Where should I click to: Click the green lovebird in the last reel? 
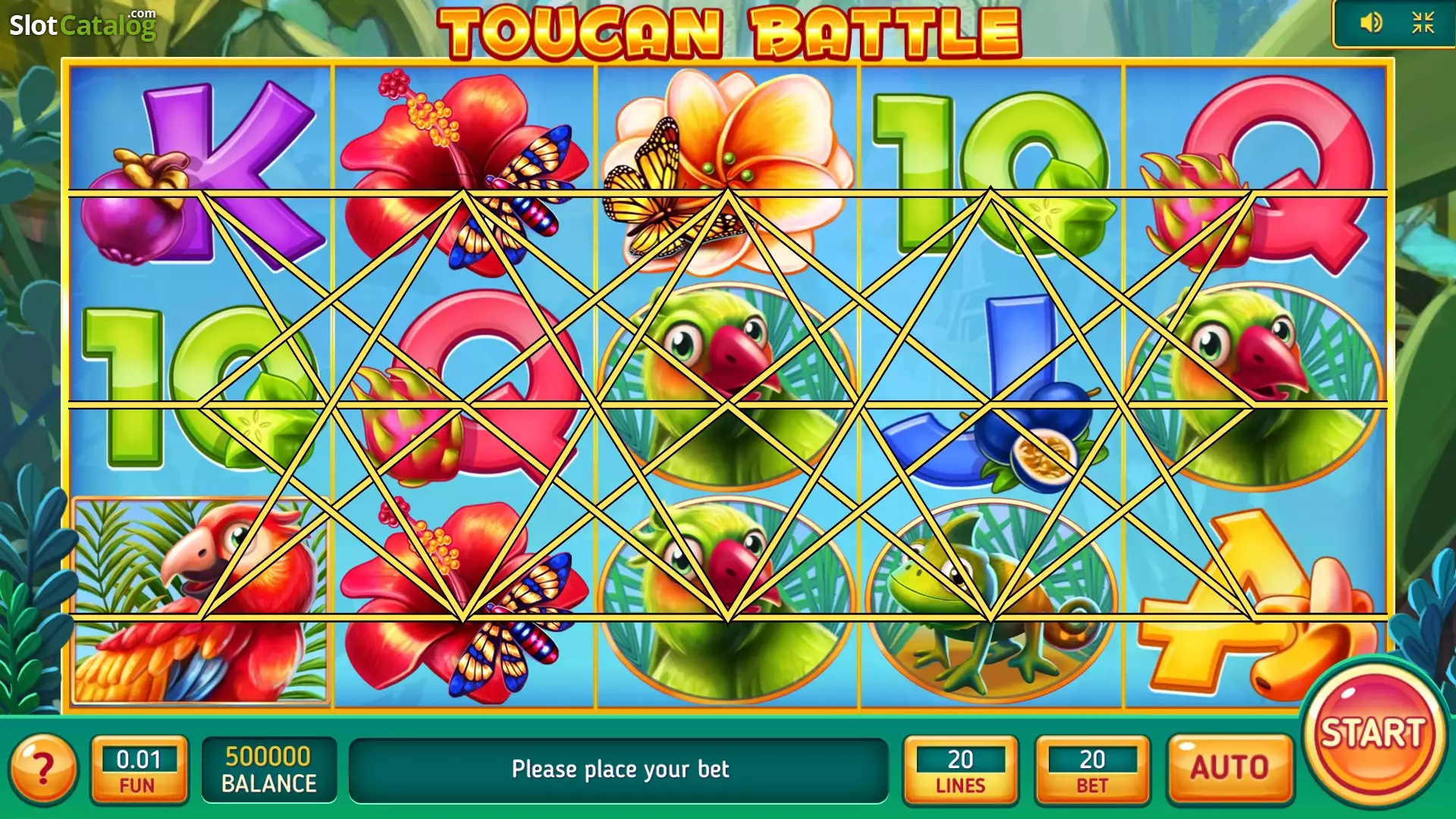[1255, 387]
